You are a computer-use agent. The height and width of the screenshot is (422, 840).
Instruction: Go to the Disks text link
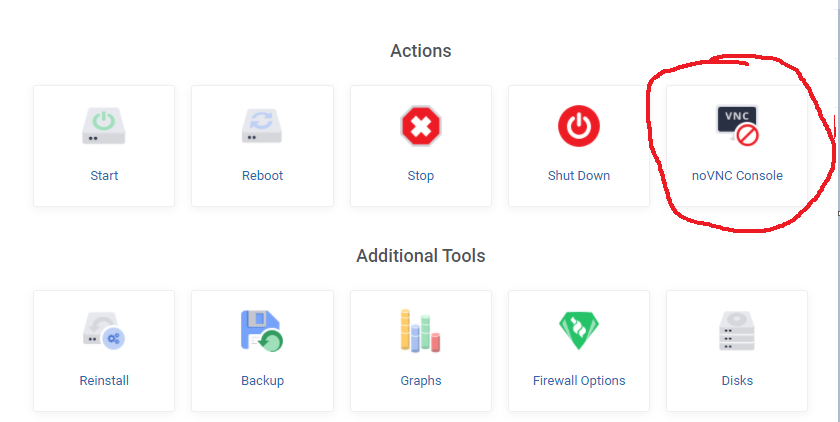(x=737, y=381)
